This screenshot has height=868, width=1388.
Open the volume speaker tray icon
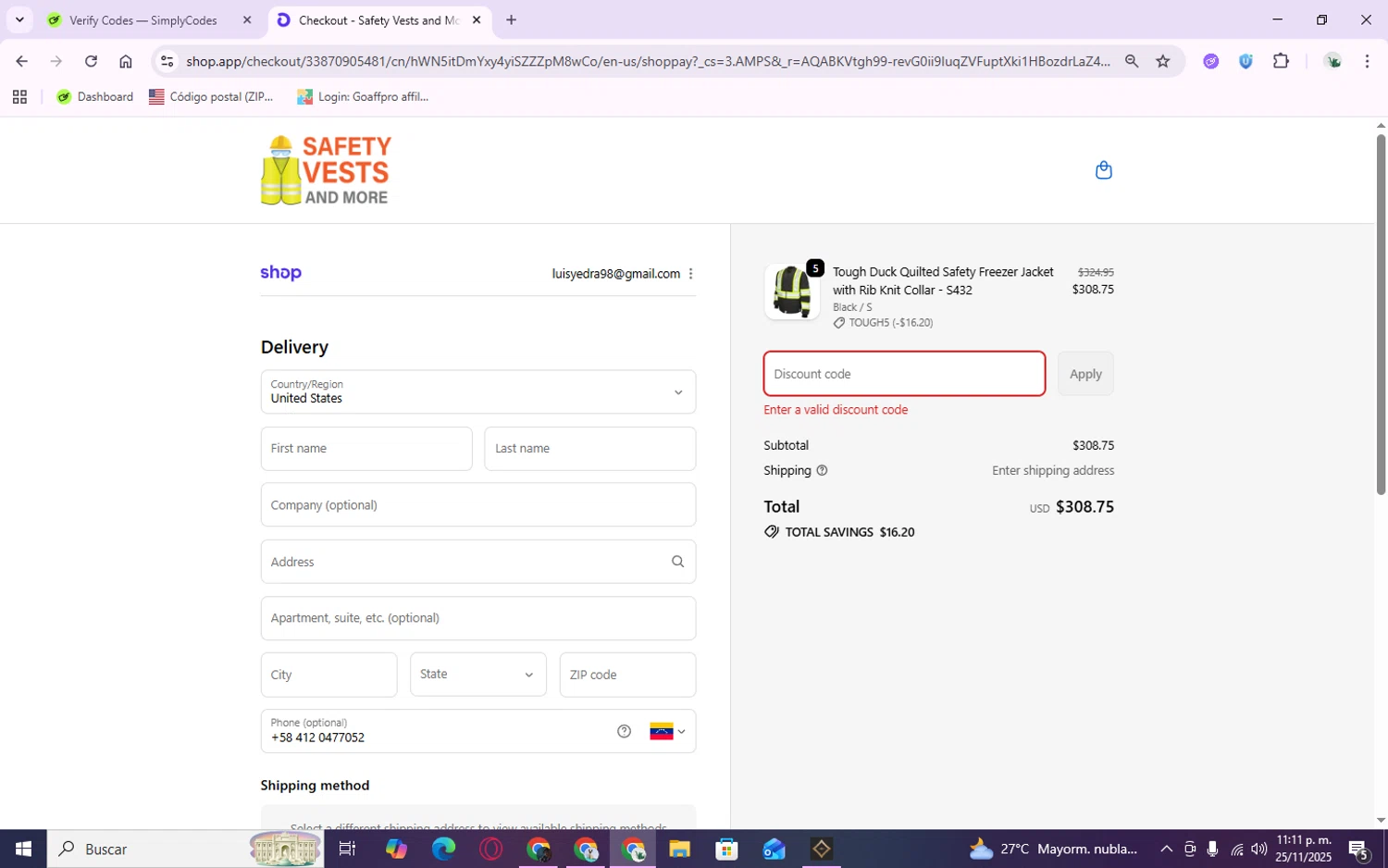pos(1258,849)
